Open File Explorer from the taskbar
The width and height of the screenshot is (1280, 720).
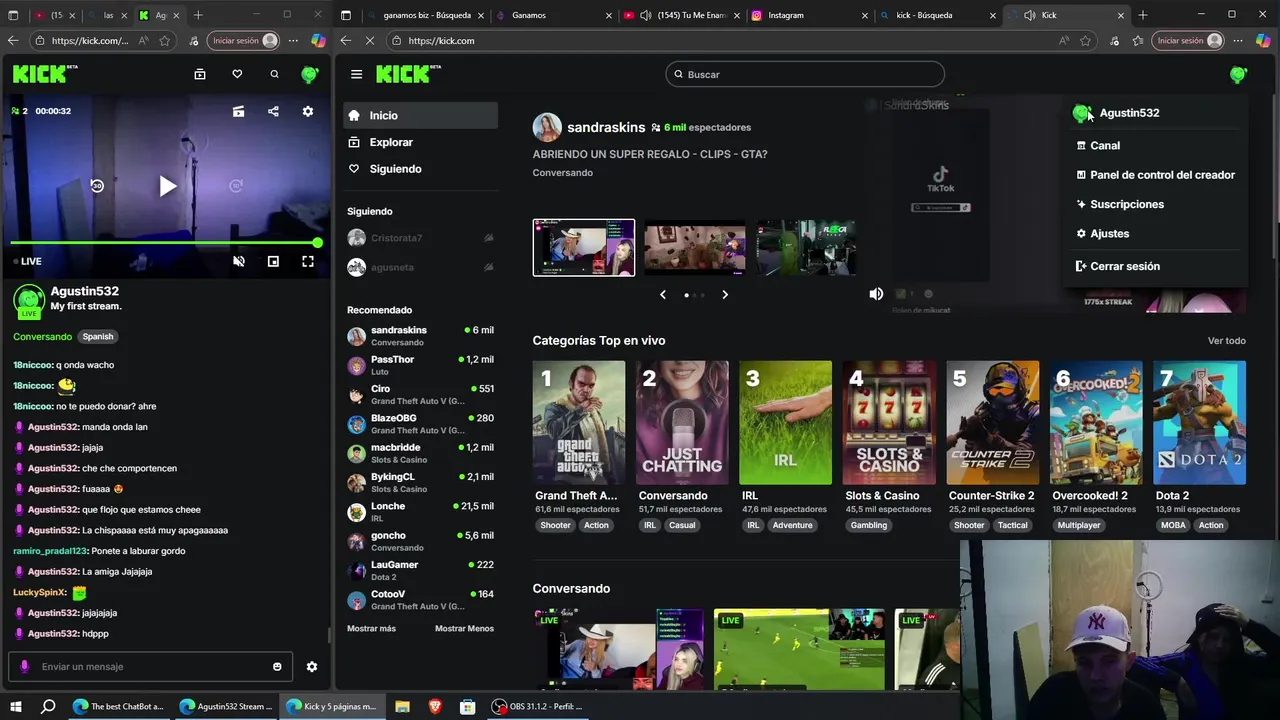pyautogui.click(x=402, y=707)
